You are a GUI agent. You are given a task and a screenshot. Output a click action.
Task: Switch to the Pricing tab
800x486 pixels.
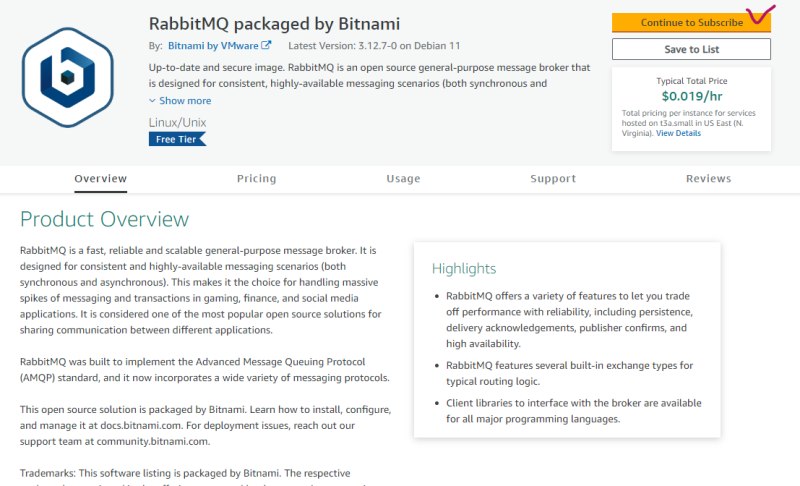(x=256, y=179)
